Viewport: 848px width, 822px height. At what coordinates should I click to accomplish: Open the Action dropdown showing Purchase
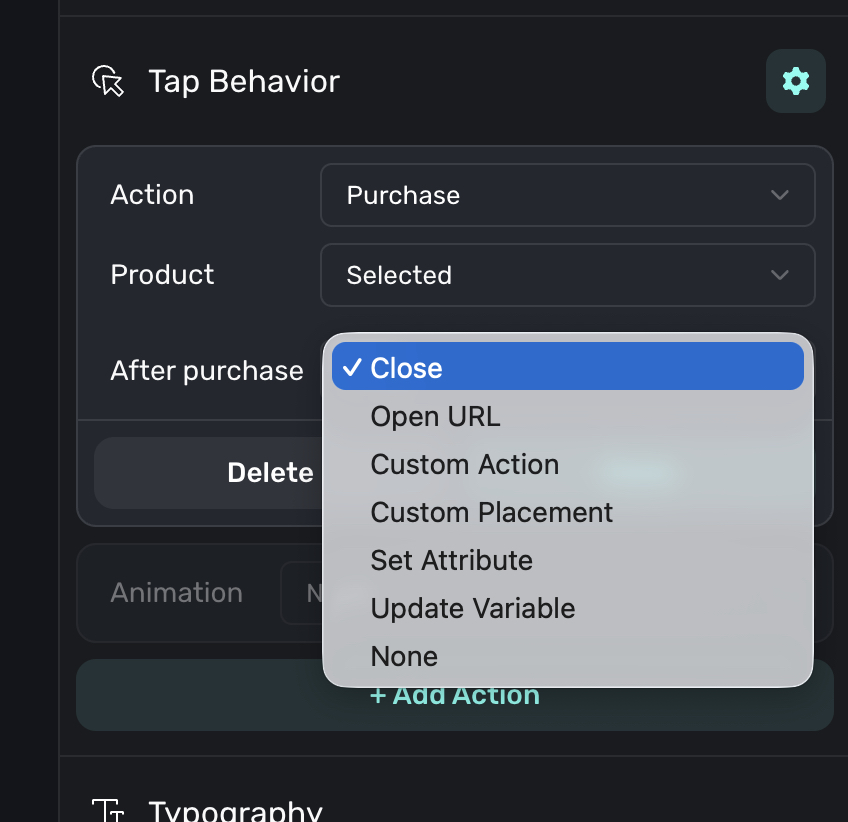coord(567,195)
